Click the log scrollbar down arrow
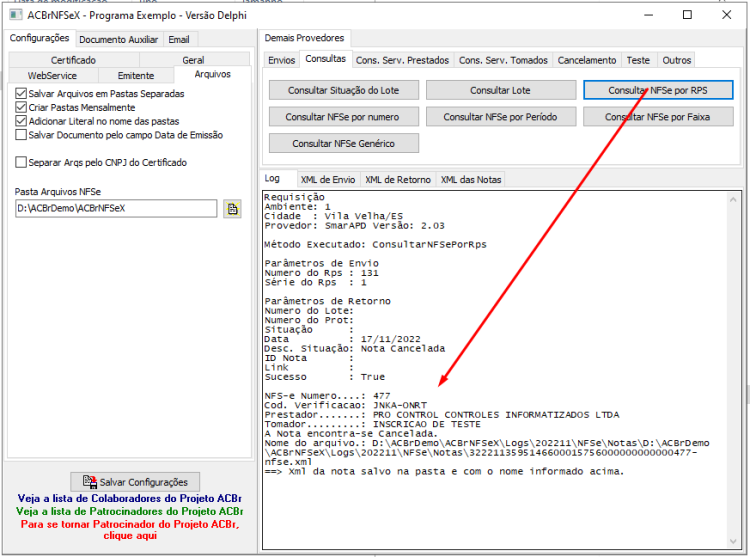The image size is (750, 557). tap(733, 541)
